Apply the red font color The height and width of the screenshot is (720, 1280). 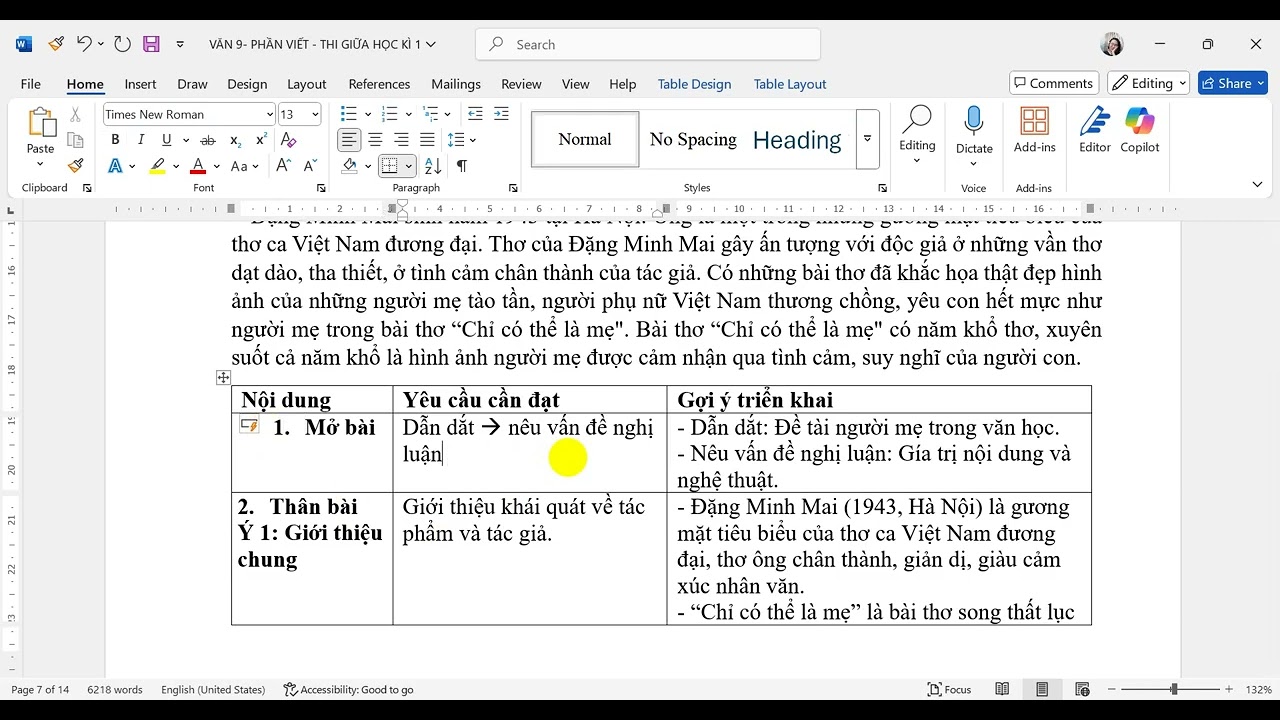click(198, 166)
